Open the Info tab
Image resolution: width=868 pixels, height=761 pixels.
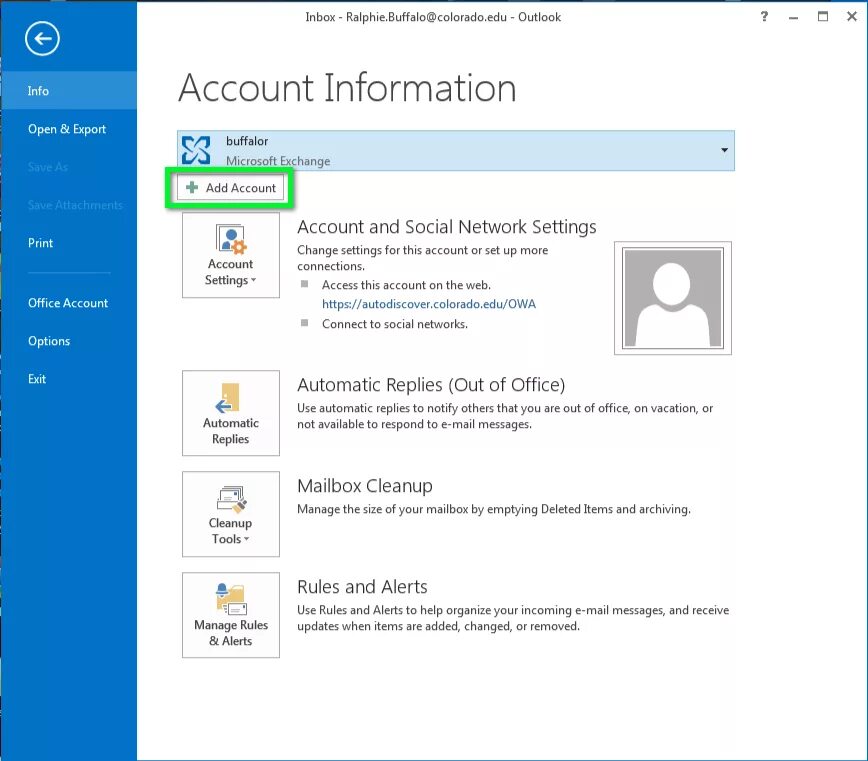[x=69, y=91]
